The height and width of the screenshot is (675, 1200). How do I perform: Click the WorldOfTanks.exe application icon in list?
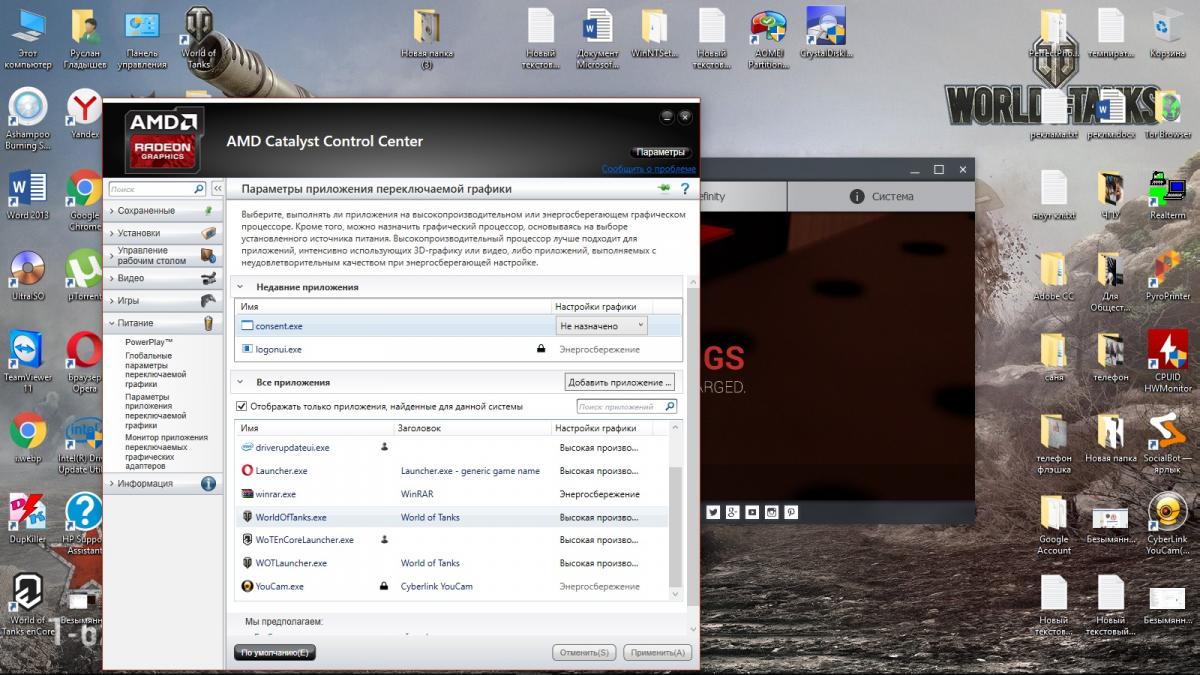click(247, 517)
